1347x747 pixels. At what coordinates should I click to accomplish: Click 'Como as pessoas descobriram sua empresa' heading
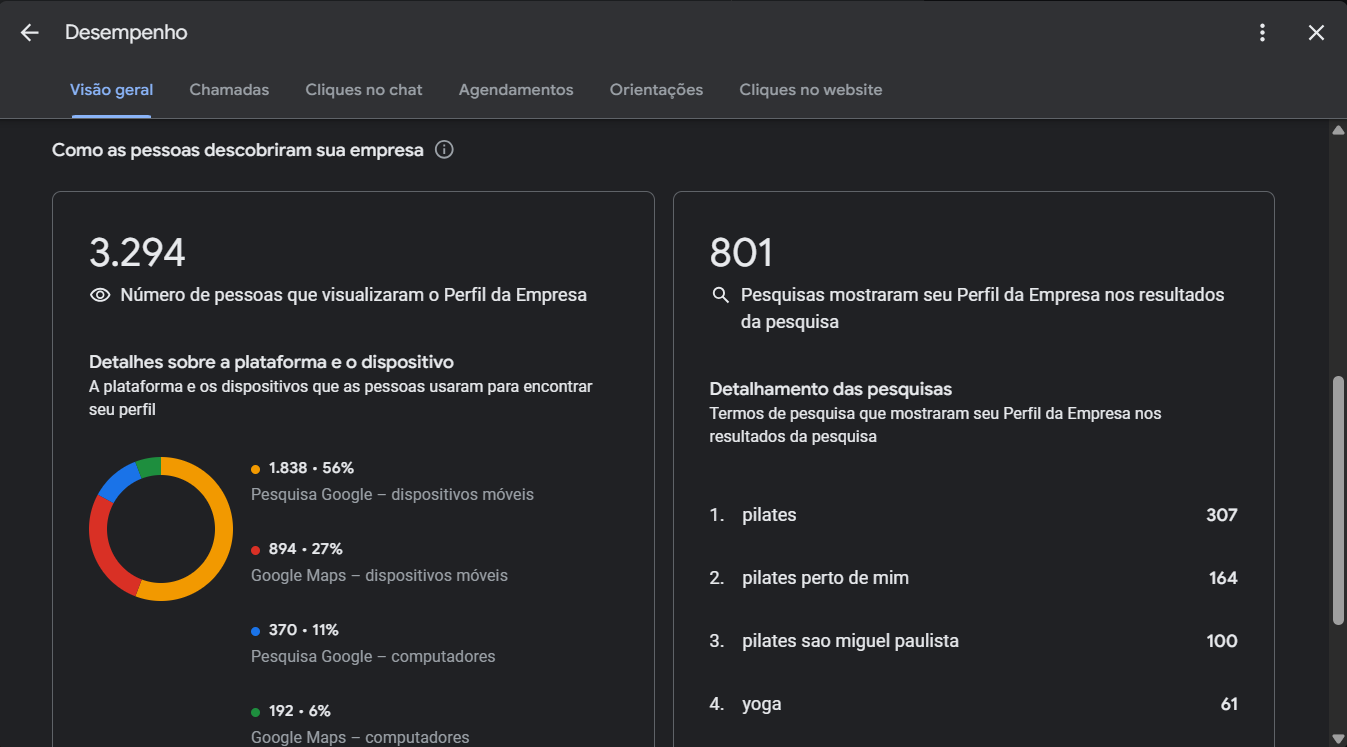(238, 150)
